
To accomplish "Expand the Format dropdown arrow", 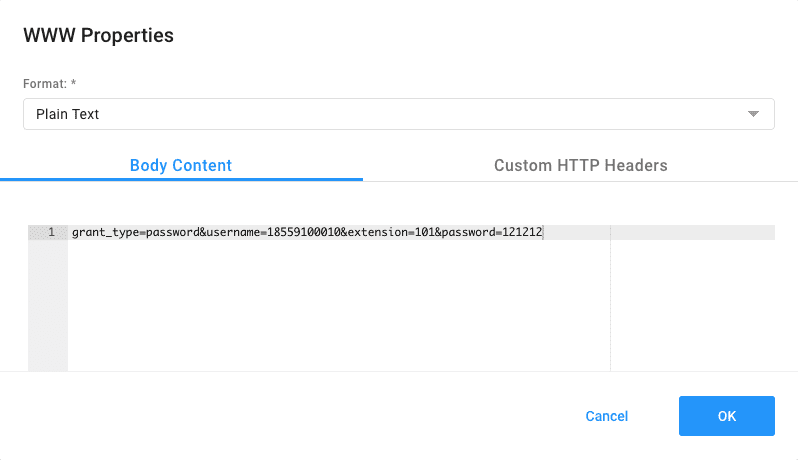I will [x=754, y=114].
